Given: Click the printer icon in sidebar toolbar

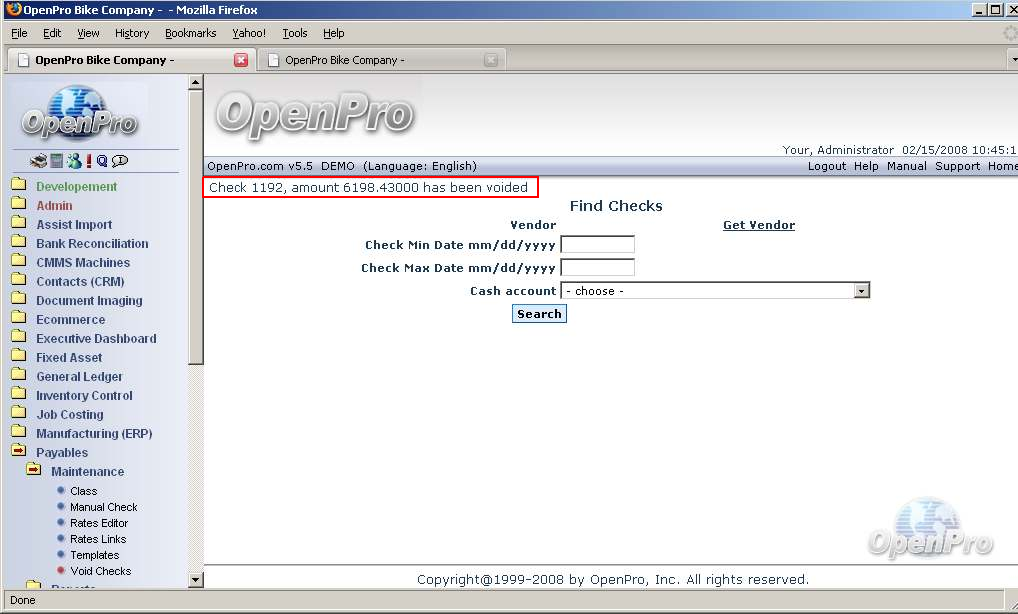Looking at the screenshot, I should point(39,161).
